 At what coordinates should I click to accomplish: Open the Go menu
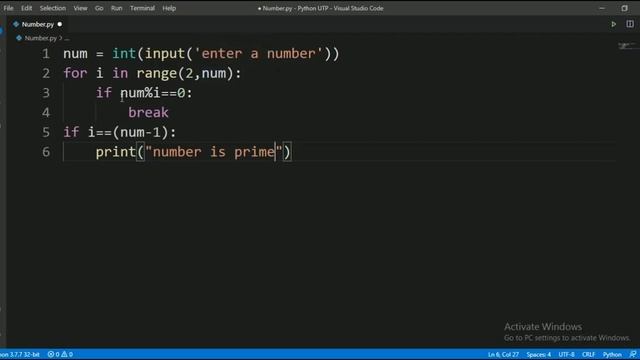coord(99,8)
